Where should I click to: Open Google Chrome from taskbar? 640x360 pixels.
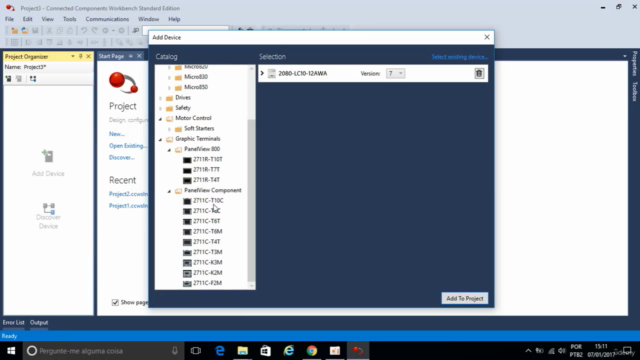[x=312, y=351]
